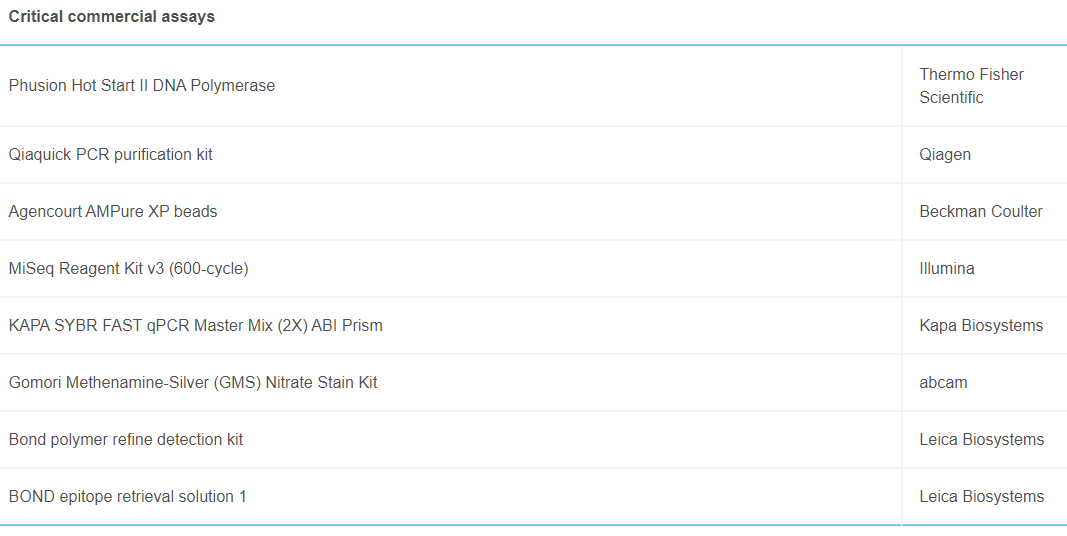Image resolution: width=1067 pixels, height=536 pixels.
Task: Select Phusion Hot Start II DNA Polymerase
Action: pos(142,86)
